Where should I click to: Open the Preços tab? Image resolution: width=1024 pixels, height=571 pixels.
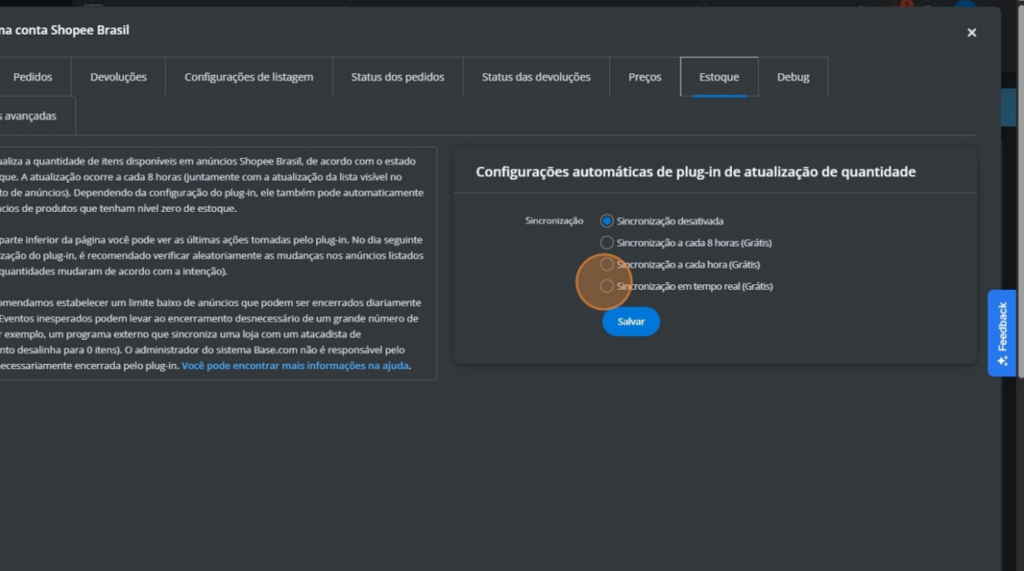[x=644, y=77]
